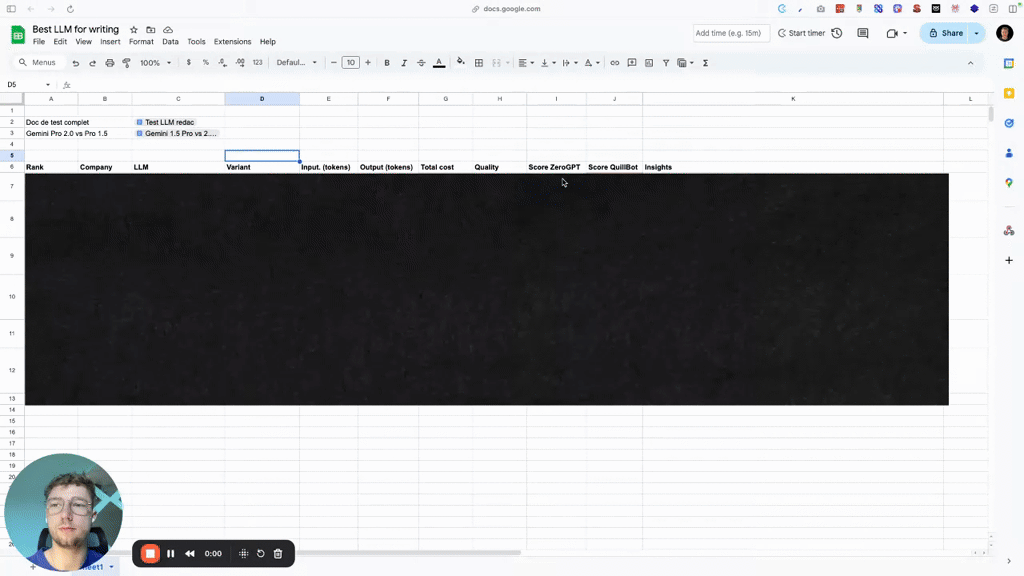Open the Format menu
This screenshot has width=1024, height=576.
coord(141,42)
